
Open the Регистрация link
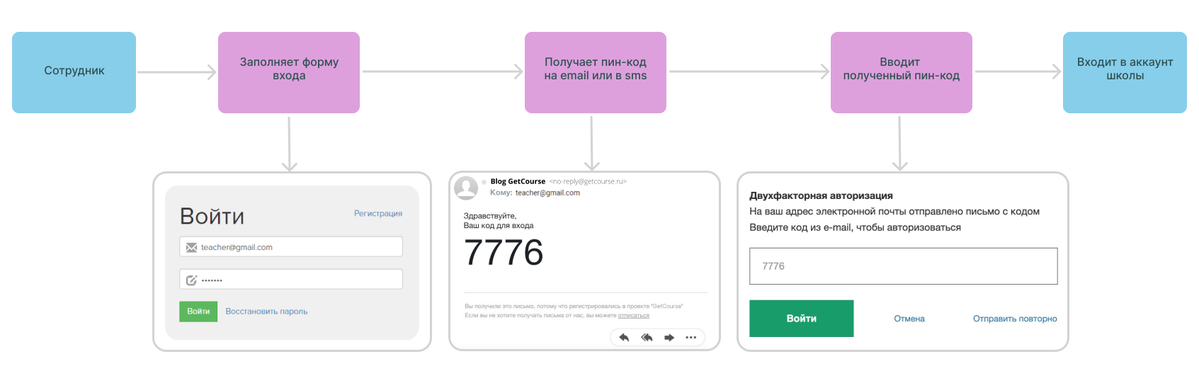[x=378, y=214]
